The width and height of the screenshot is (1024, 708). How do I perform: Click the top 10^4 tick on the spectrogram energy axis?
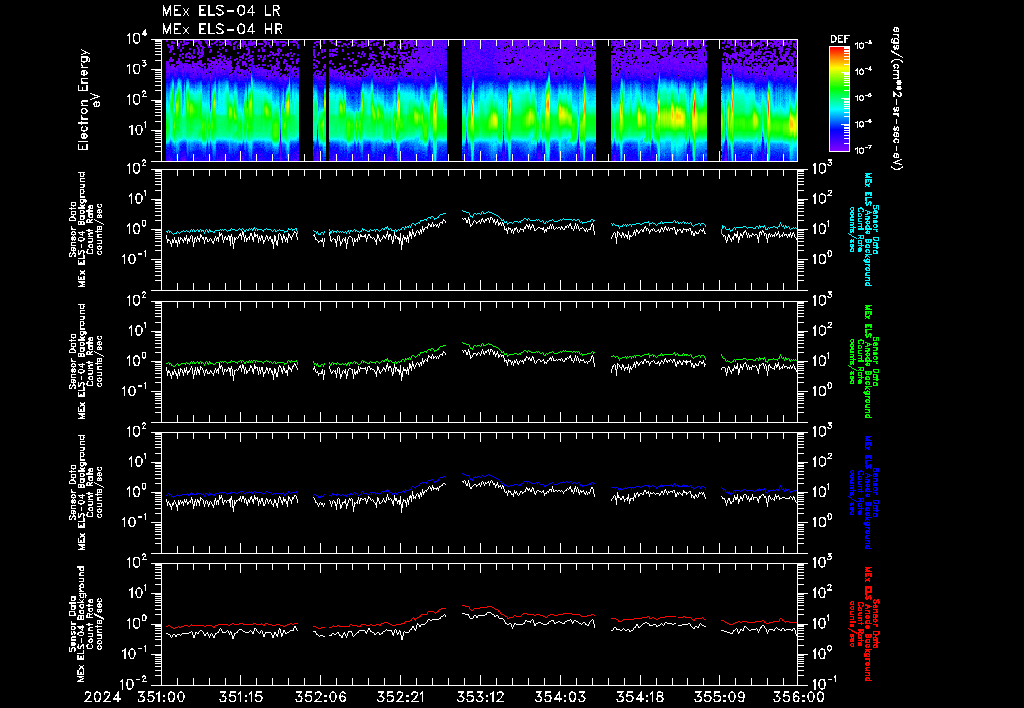tap(136, 38)
